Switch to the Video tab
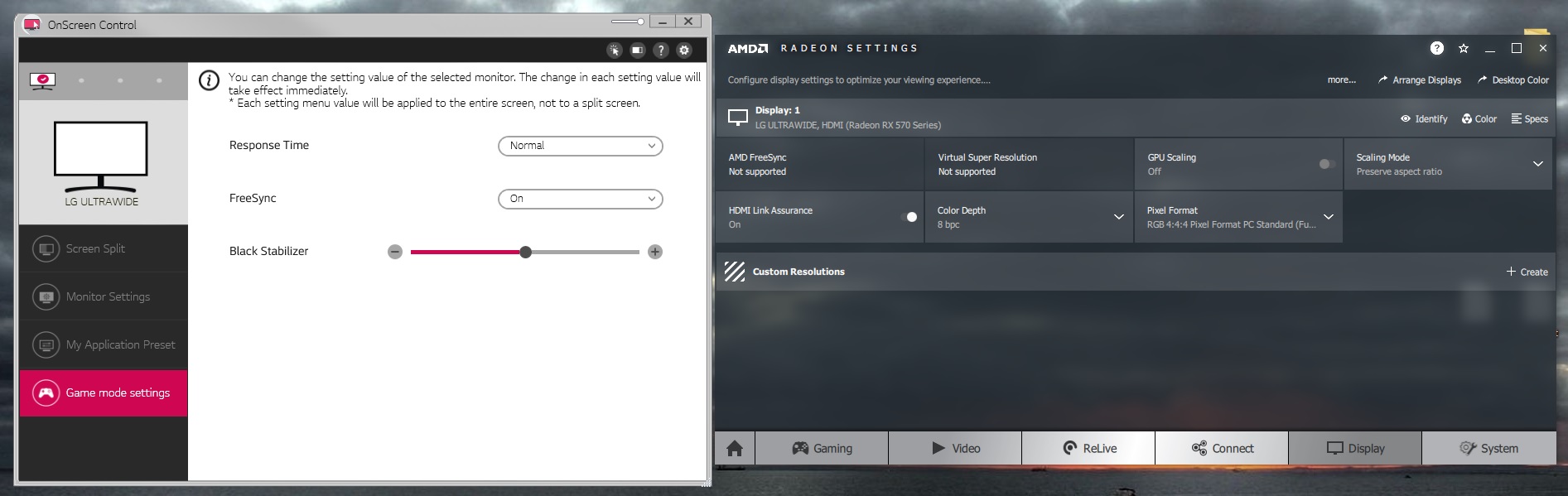Screen dimensions: 1568x496 pos(955,448)
